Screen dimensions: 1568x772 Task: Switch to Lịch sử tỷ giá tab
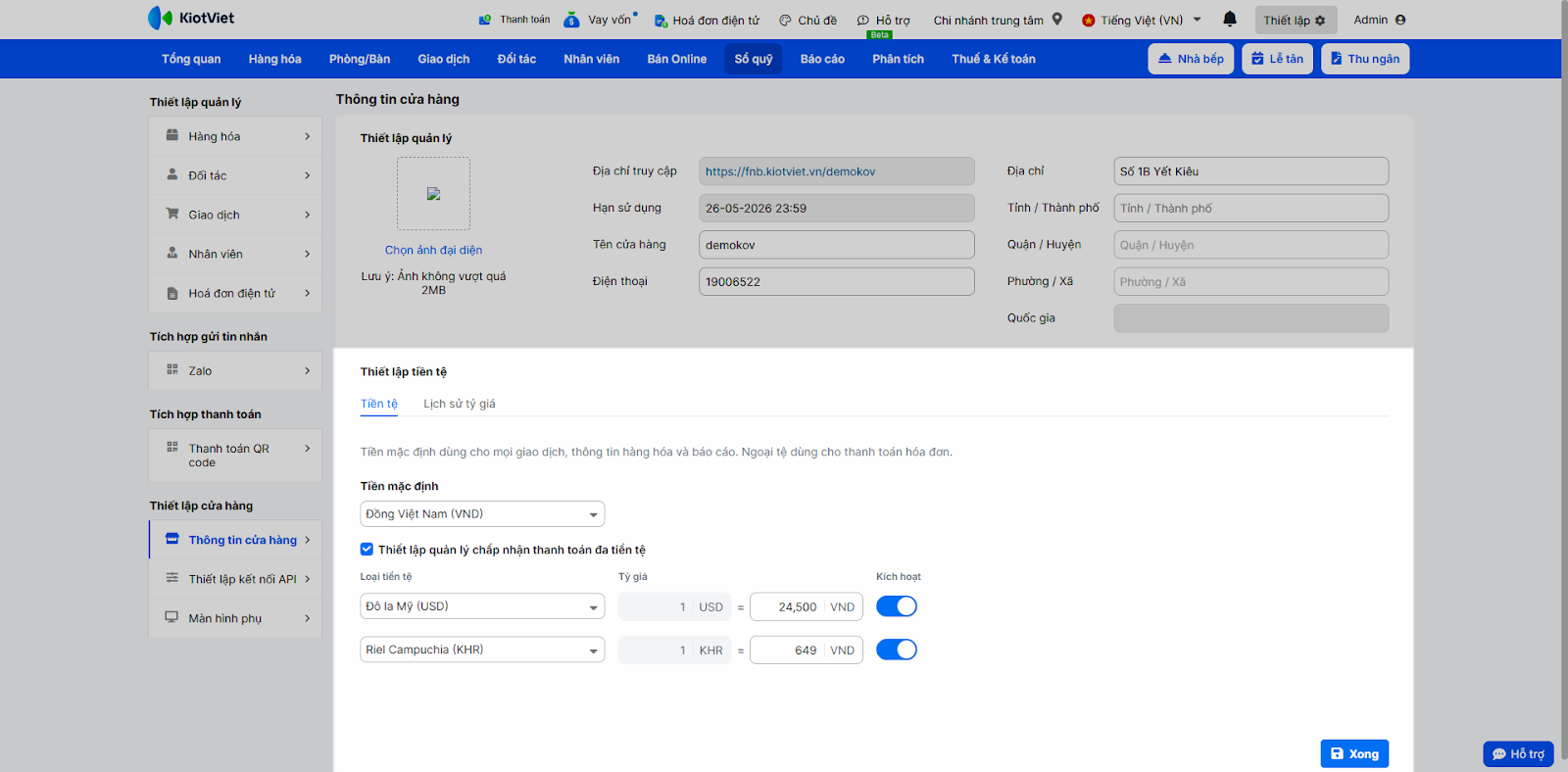click(459, 404)
